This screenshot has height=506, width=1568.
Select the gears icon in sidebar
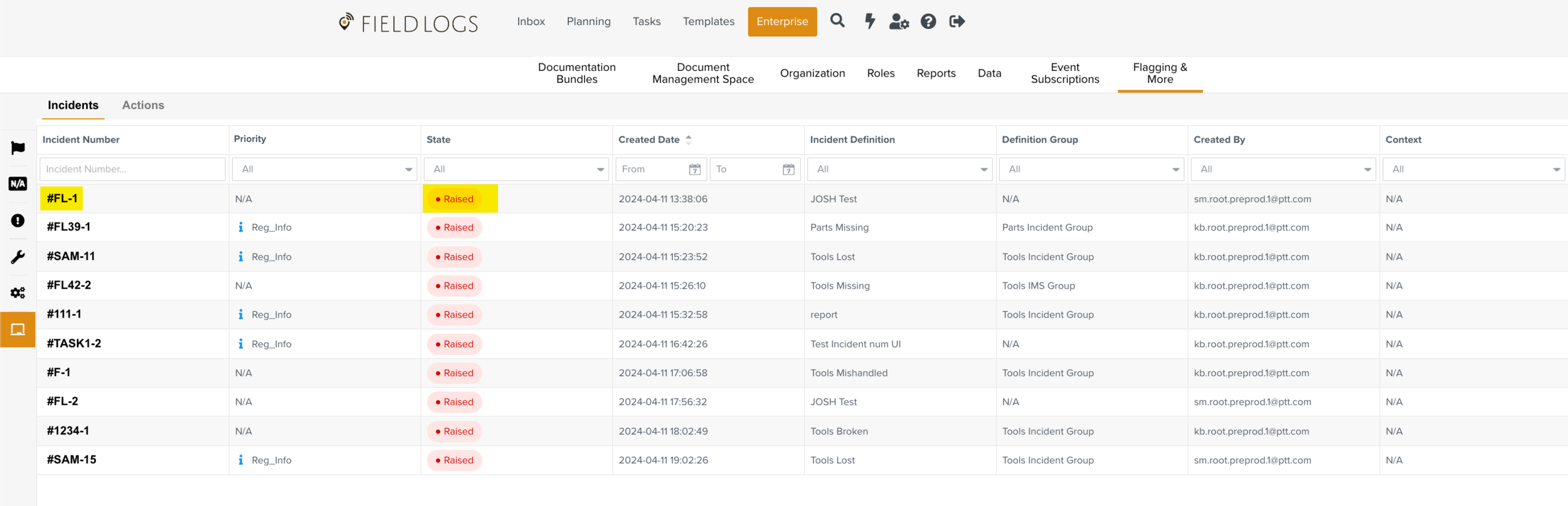[18, 293]
